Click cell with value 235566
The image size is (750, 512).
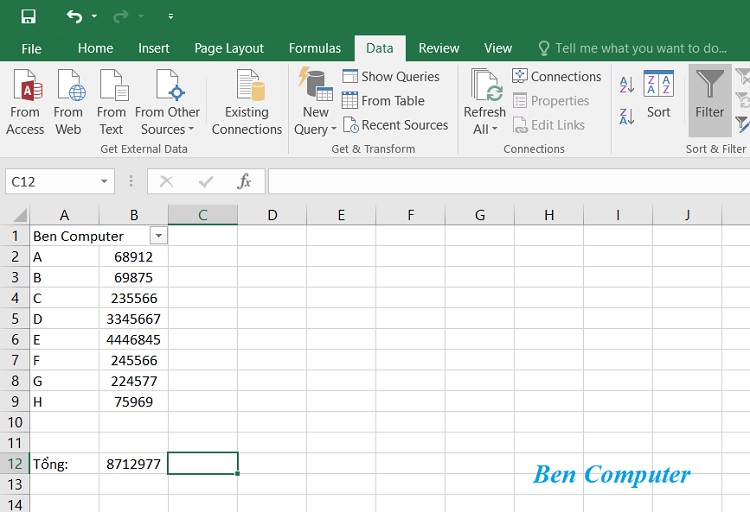(134, 298)
